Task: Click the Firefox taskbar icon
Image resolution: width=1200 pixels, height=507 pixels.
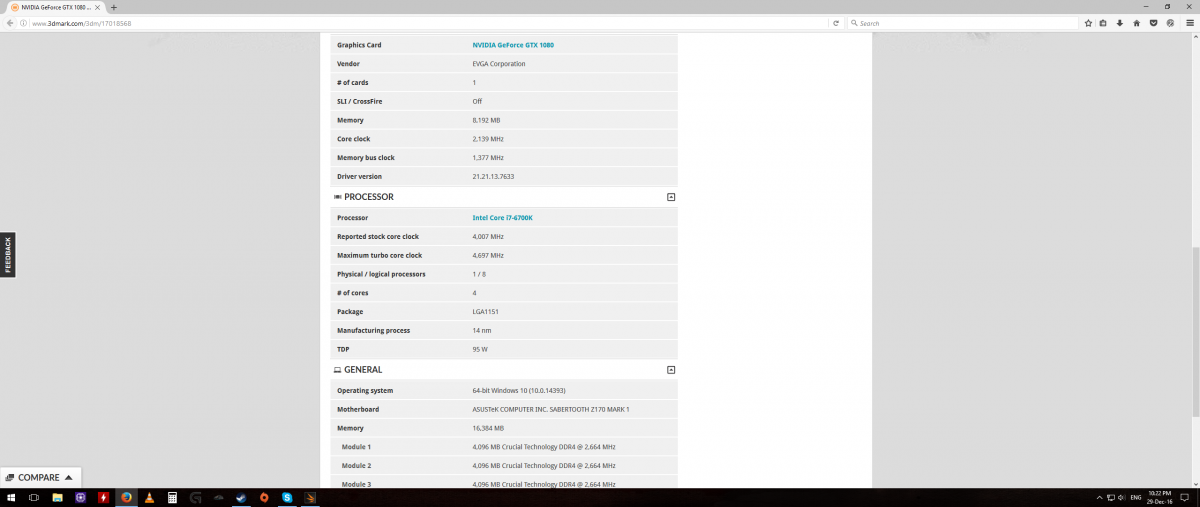Action: [126, 498]
